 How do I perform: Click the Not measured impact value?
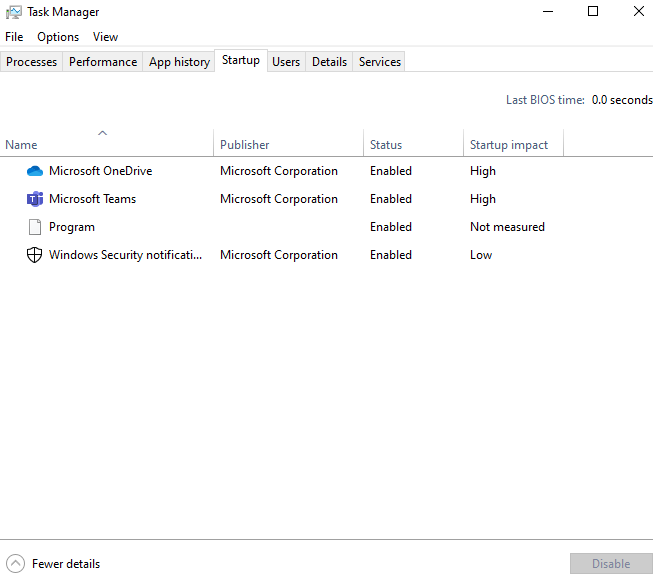click(x=508, y=227)
